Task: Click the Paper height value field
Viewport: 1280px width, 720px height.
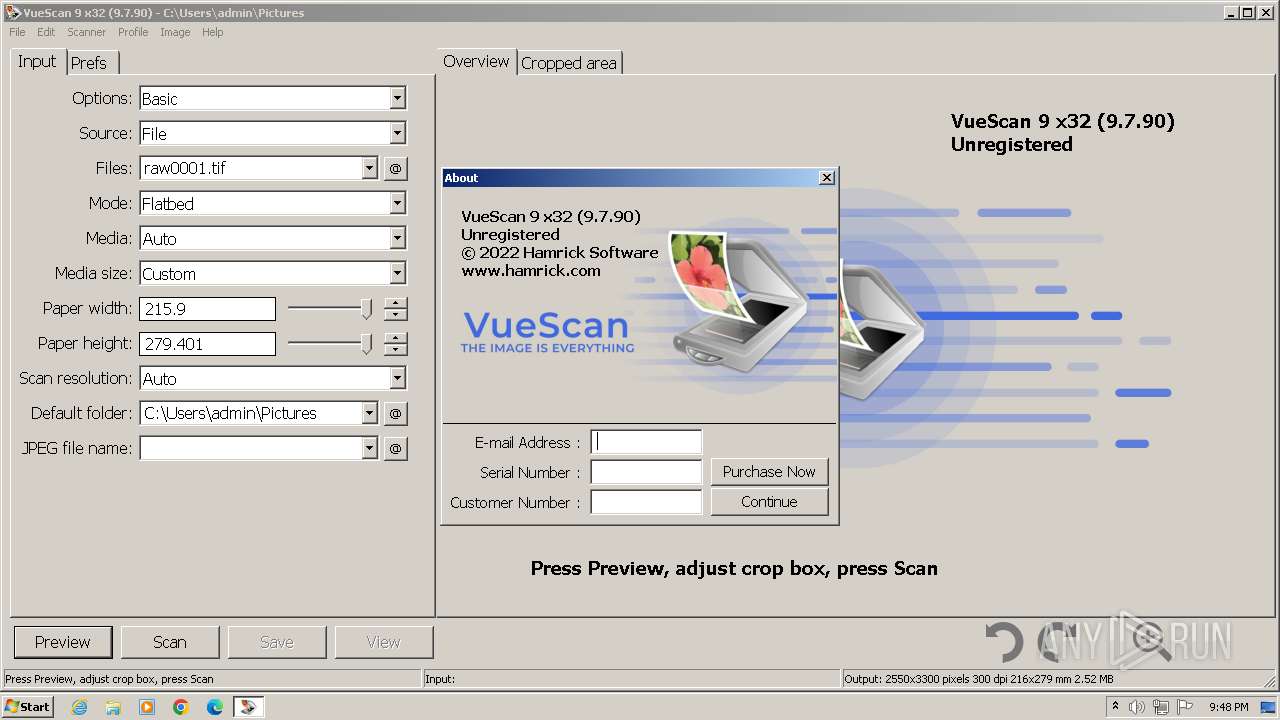Action: 207,344
